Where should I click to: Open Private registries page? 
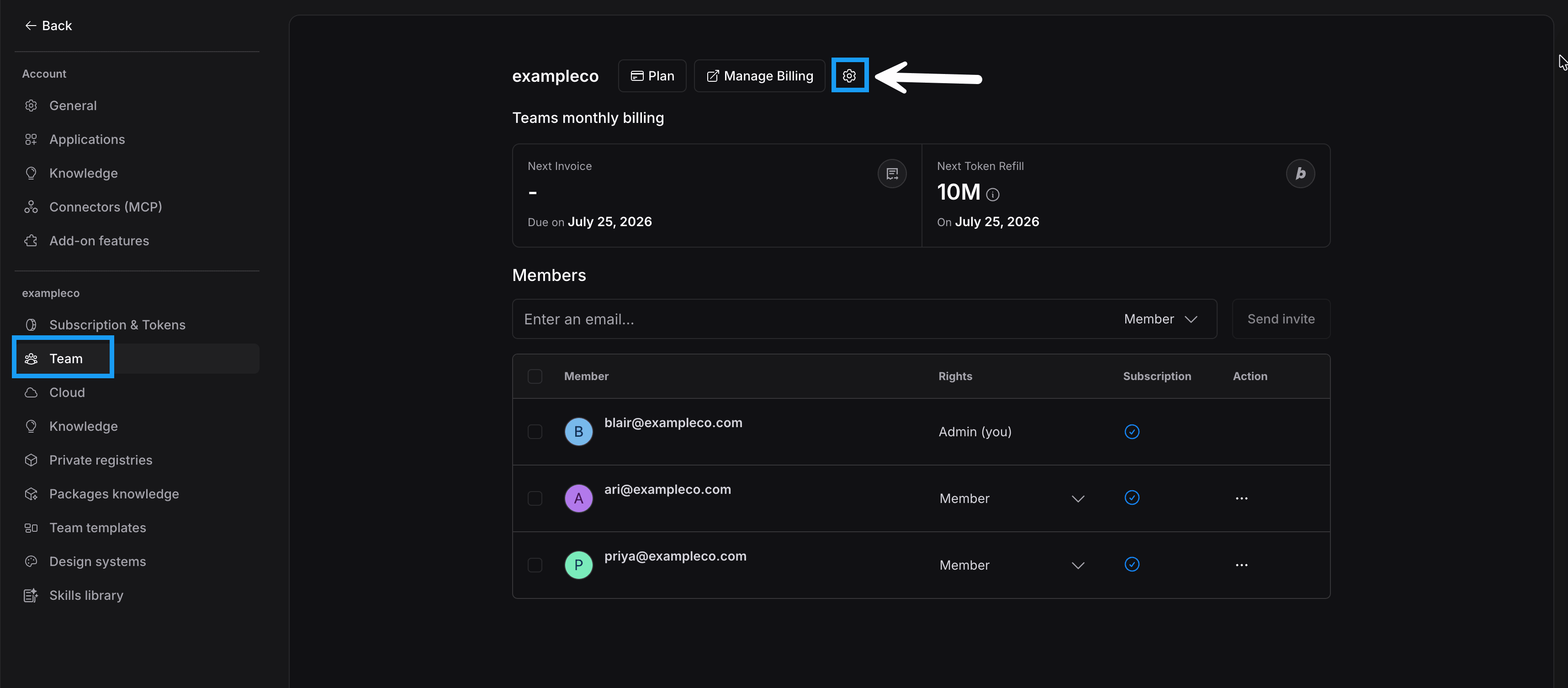tap(137, 460)
